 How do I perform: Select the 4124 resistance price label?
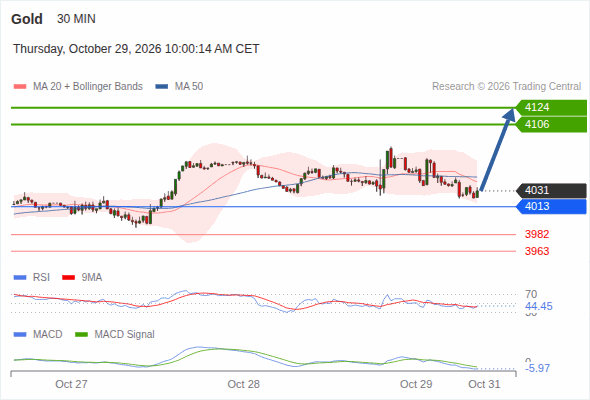pyautogui.click(x=551, y=108)
